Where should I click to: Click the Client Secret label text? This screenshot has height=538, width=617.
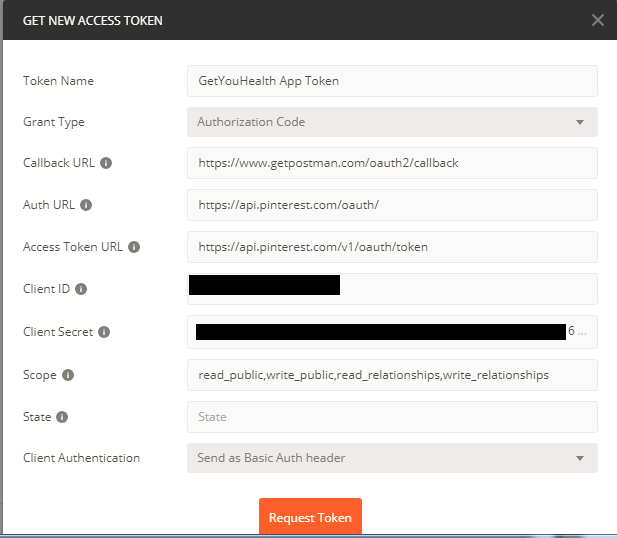[58, 332]
